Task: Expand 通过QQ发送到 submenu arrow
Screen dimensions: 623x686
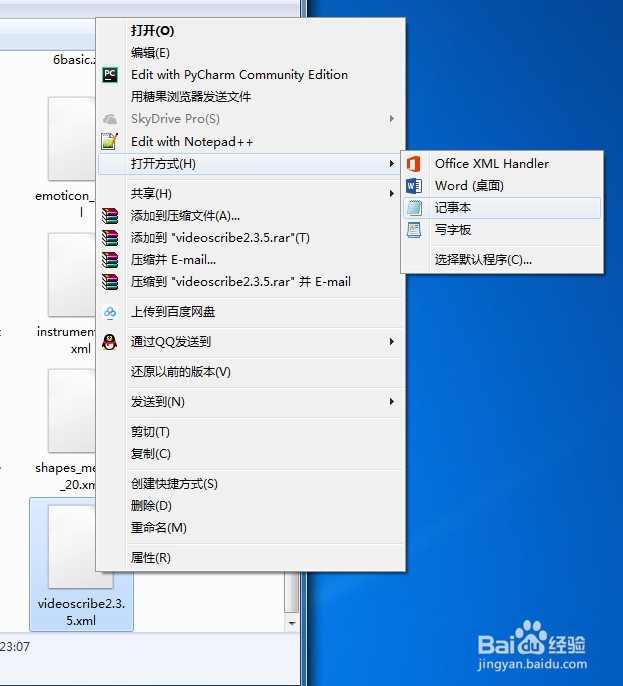Action: tap(392, 342)
